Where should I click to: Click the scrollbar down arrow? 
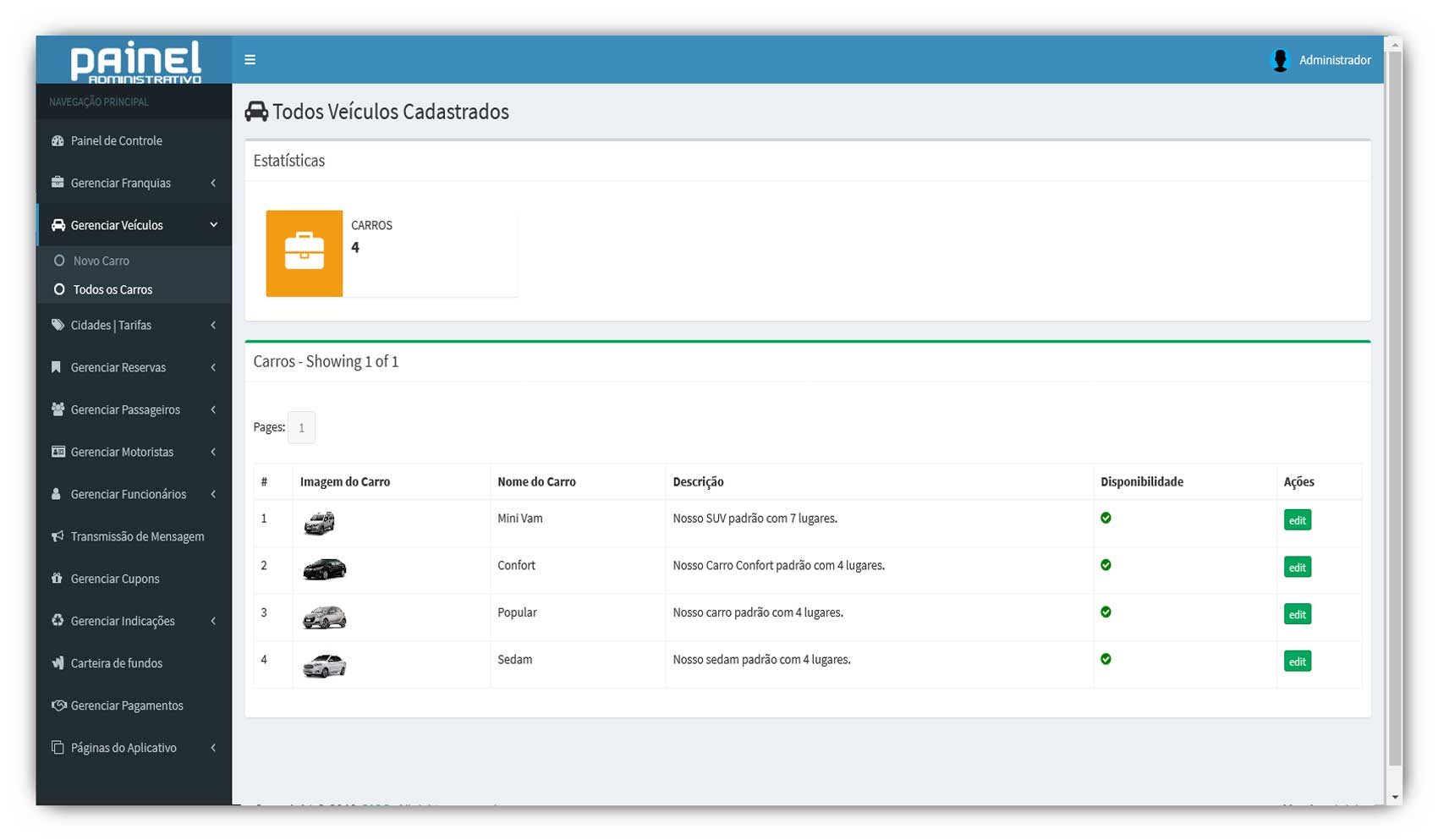coord(1395,797)
